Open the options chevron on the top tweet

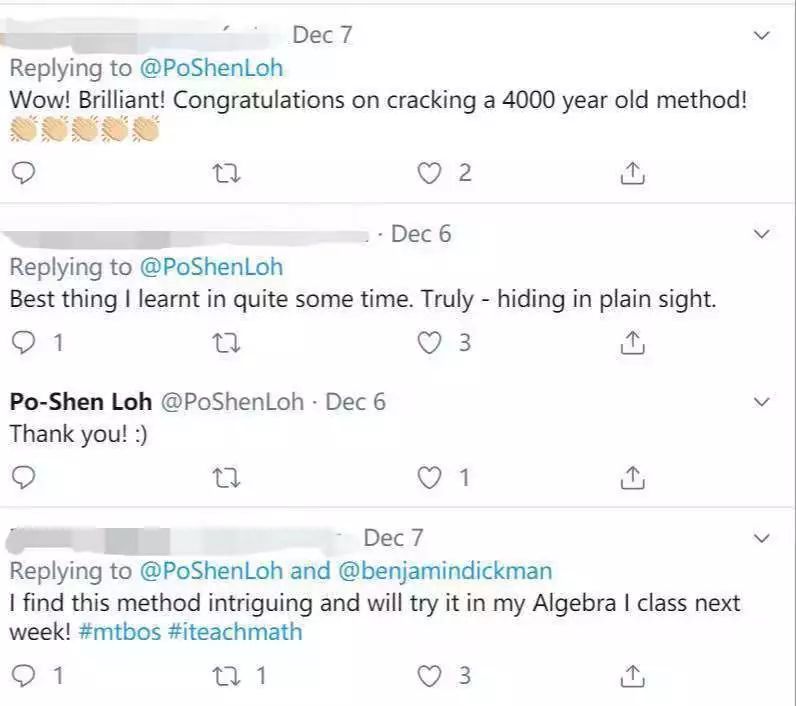click(762, 36)
